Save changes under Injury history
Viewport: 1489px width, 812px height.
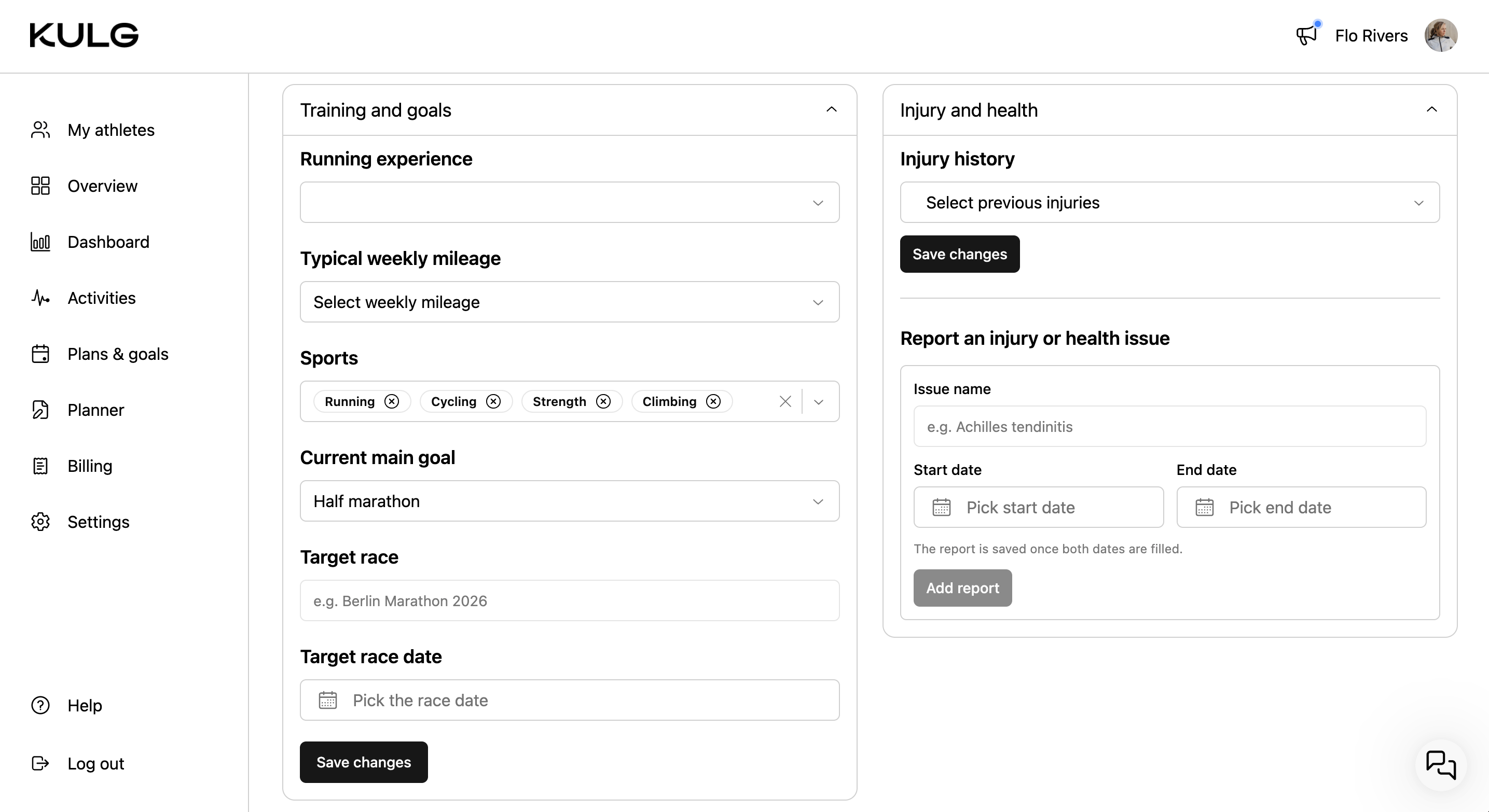click(x=959, y=254)
